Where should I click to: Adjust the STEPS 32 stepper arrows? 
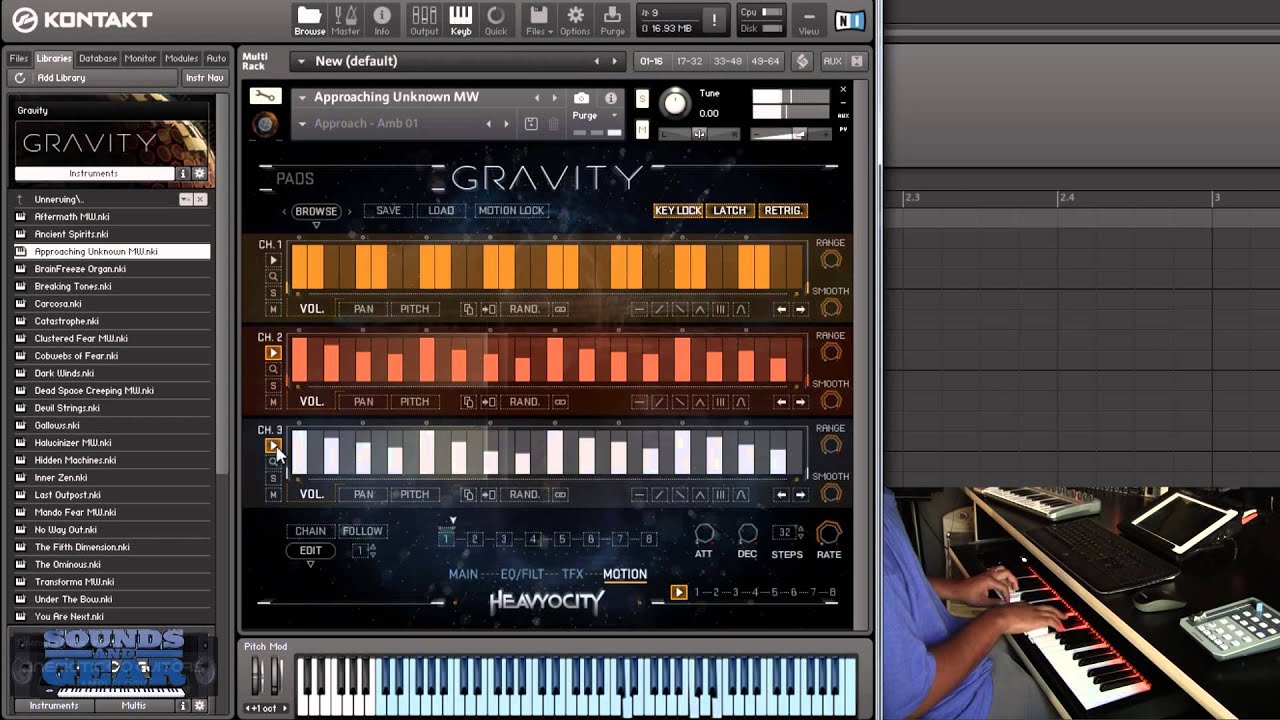click(799, 532)
